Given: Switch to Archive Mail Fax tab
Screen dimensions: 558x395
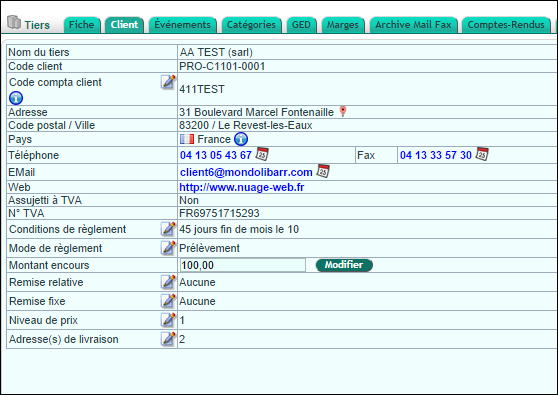Looking at the screenshot, I should pos(413,25).
